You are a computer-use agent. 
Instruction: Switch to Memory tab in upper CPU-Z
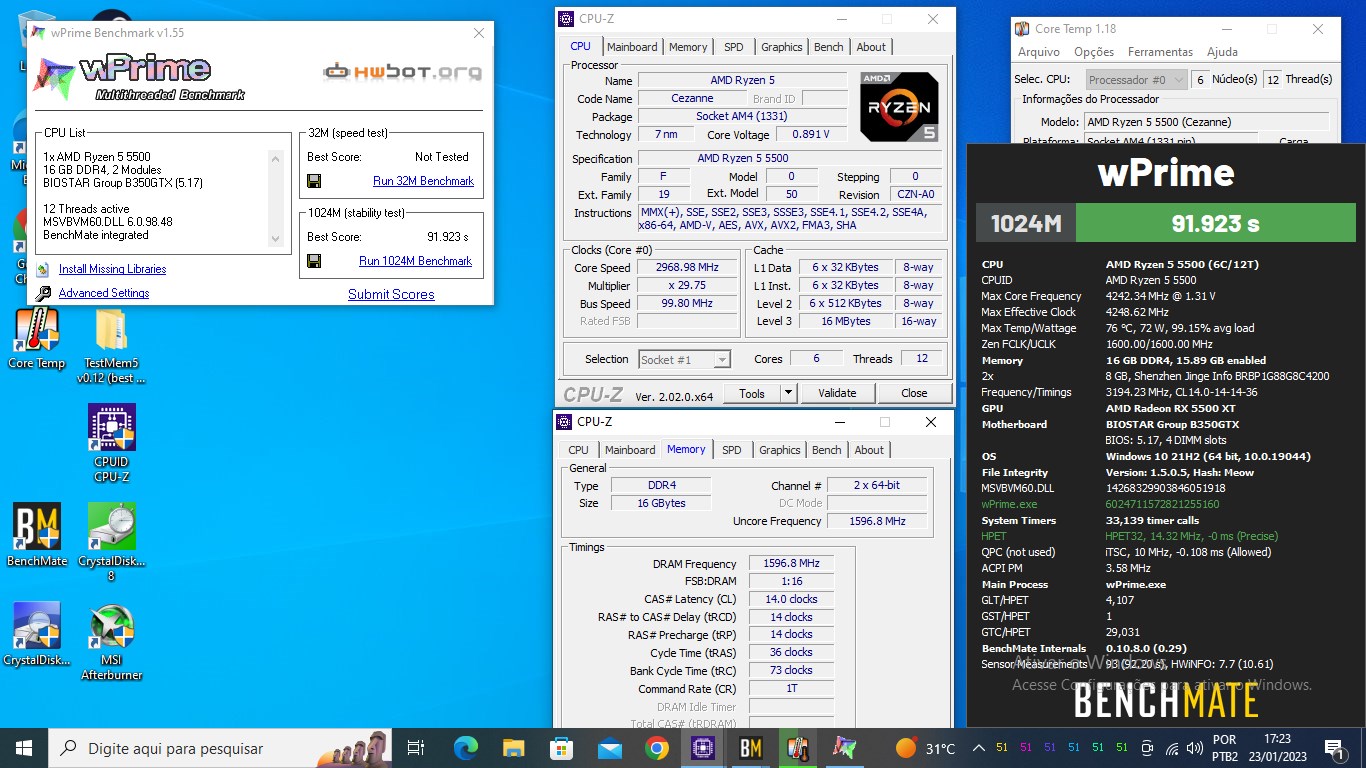pos(688,47)
